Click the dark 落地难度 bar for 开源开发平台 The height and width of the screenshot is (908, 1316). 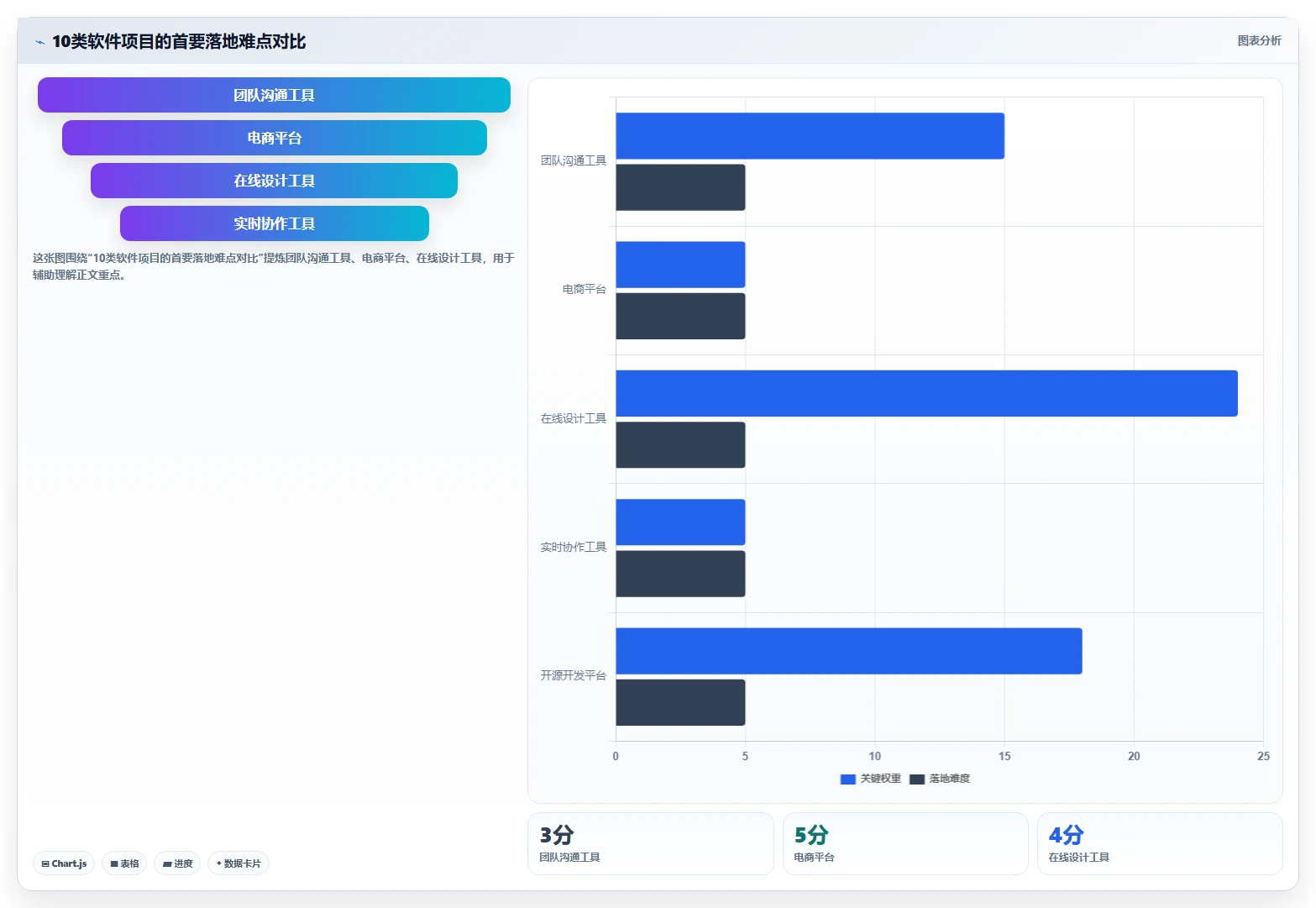[680, 702]
